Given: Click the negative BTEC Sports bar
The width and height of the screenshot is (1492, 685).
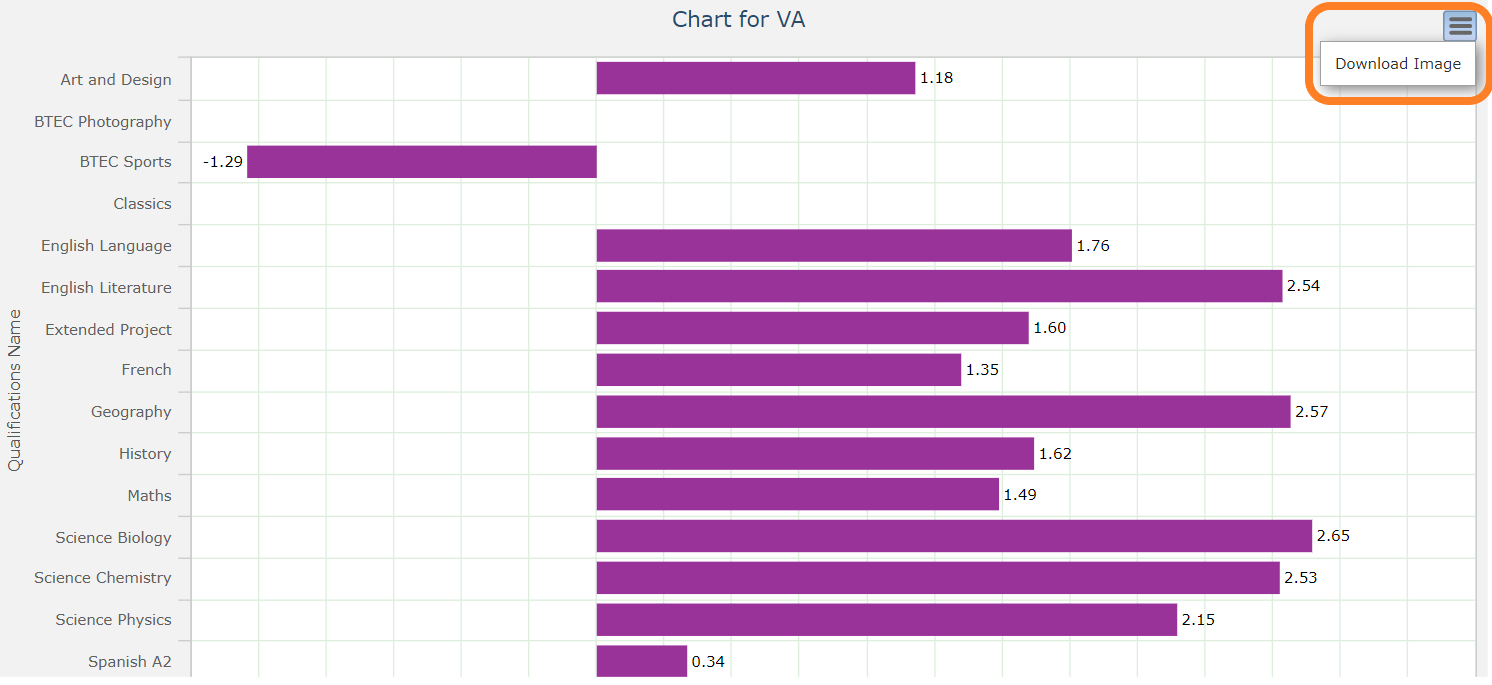Looking at the screenshot, I should click(420, 161).
